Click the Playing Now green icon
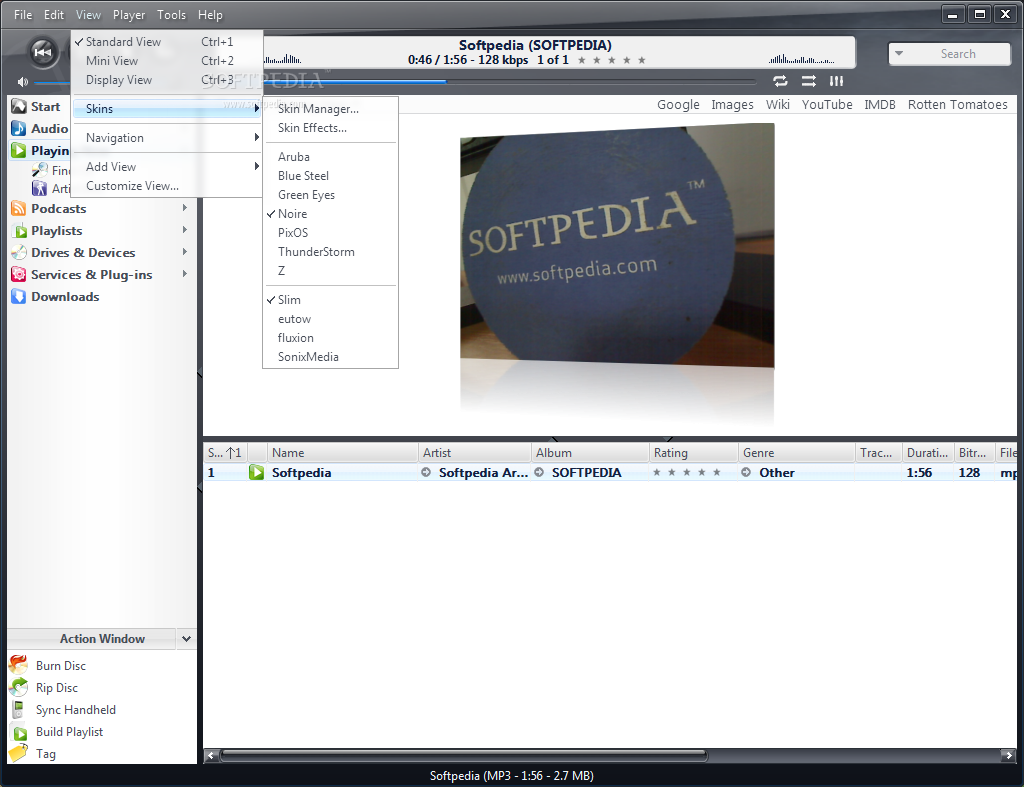This screenshot has width=1024, height=787. pos(19,151)
